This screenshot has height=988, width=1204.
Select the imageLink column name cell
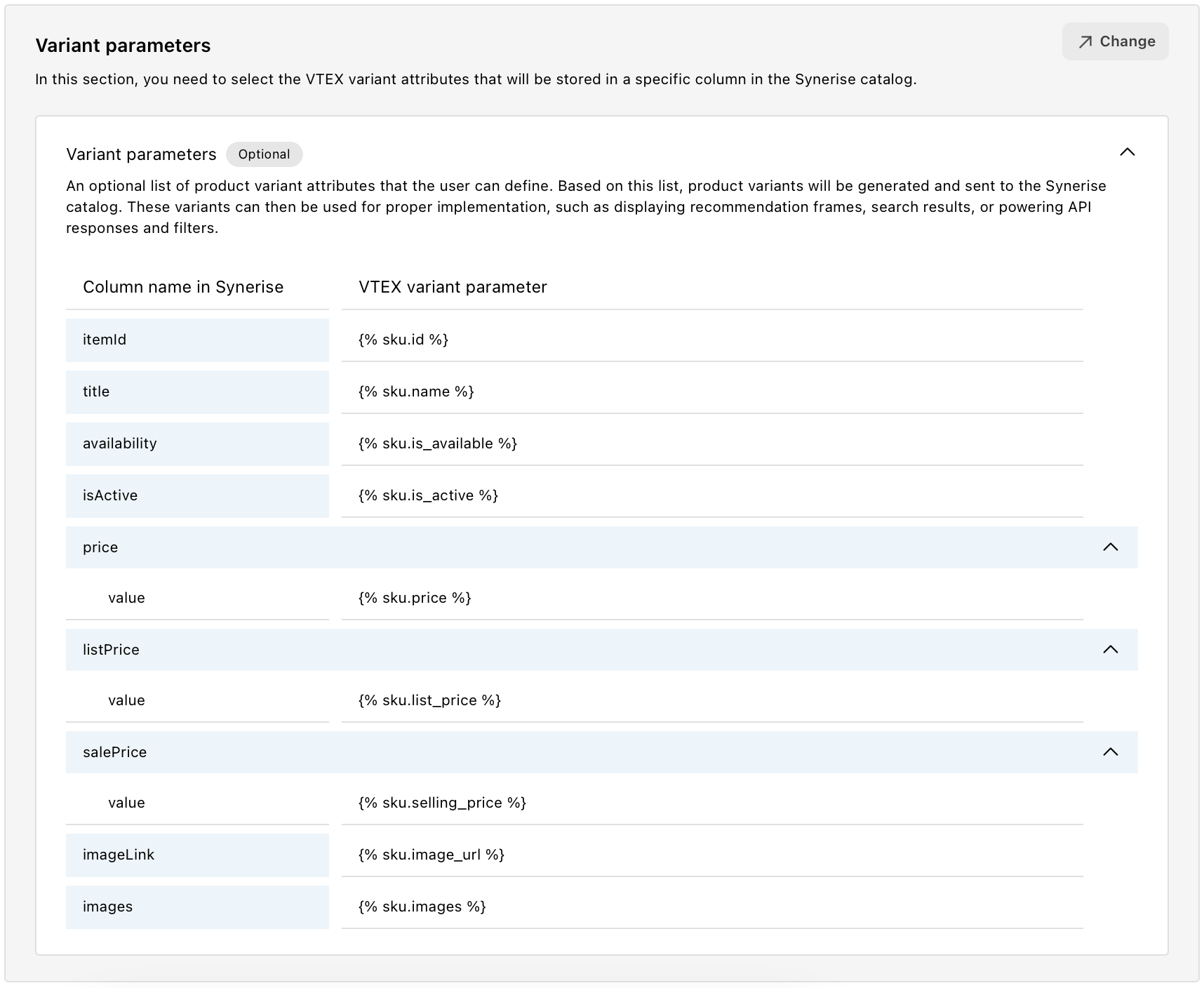(197, 855)
